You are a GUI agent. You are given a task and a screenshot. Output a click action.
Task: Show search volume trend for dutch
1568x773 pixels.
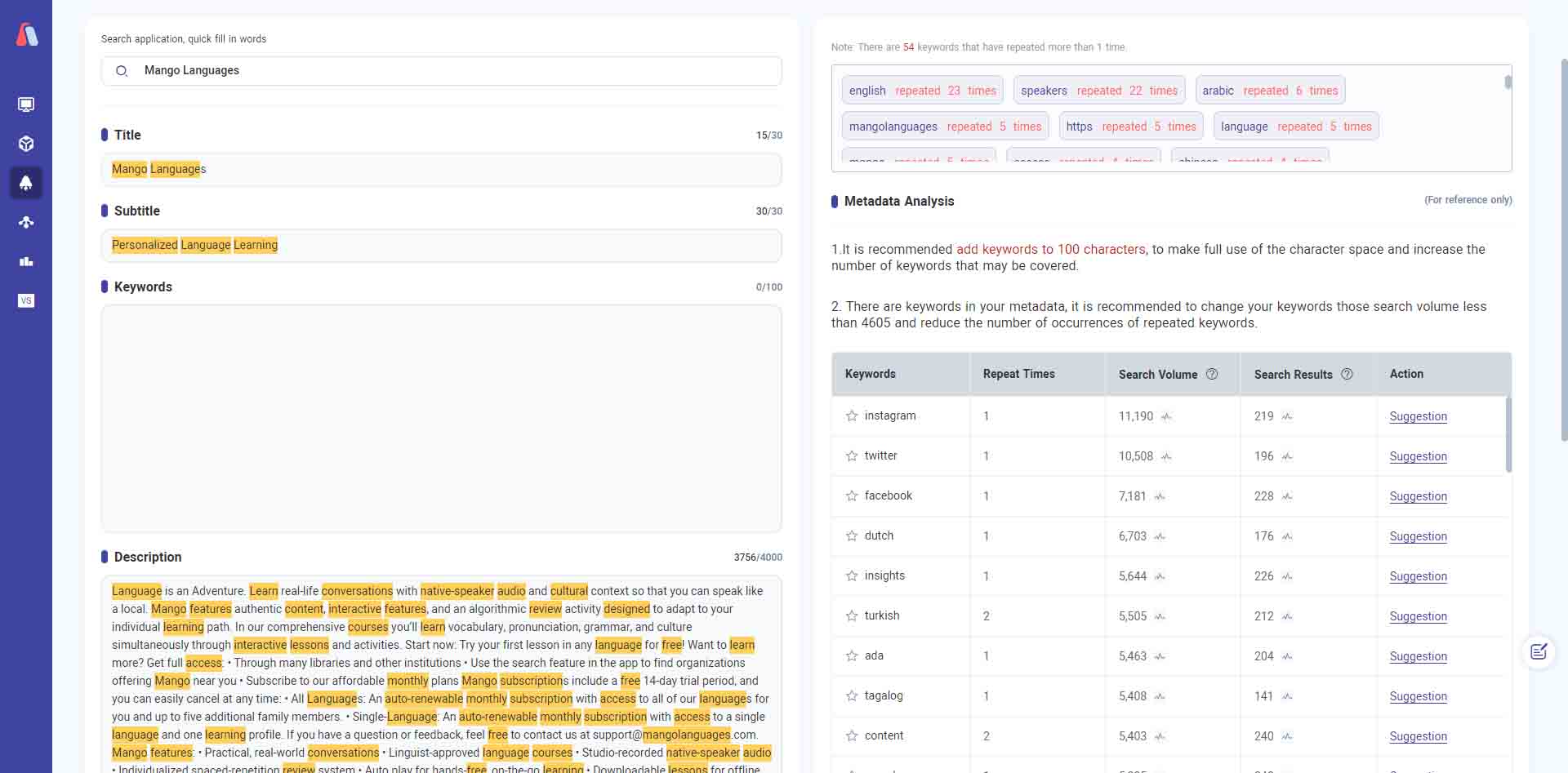(x=1160, y=536)
